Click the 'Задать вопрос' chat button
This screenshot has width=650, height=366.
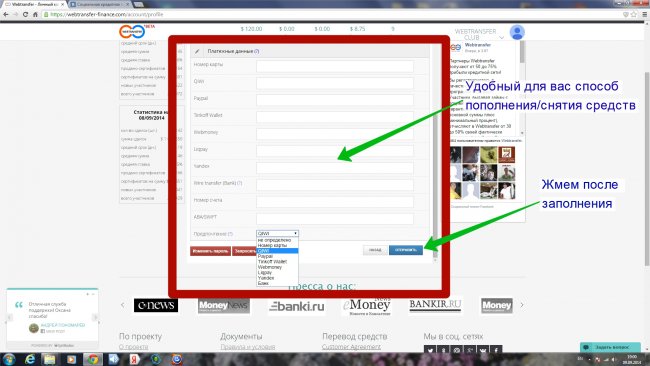click(610, 347)
